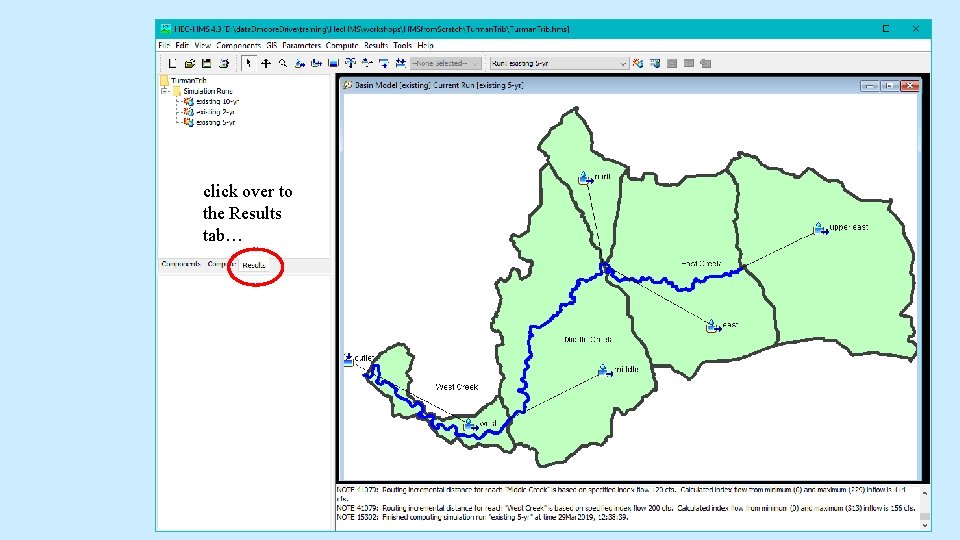The image size is (960, 540).
Task: Select the north subbasin icon on map
Action: pyautogui.click(x=586, y=178)
